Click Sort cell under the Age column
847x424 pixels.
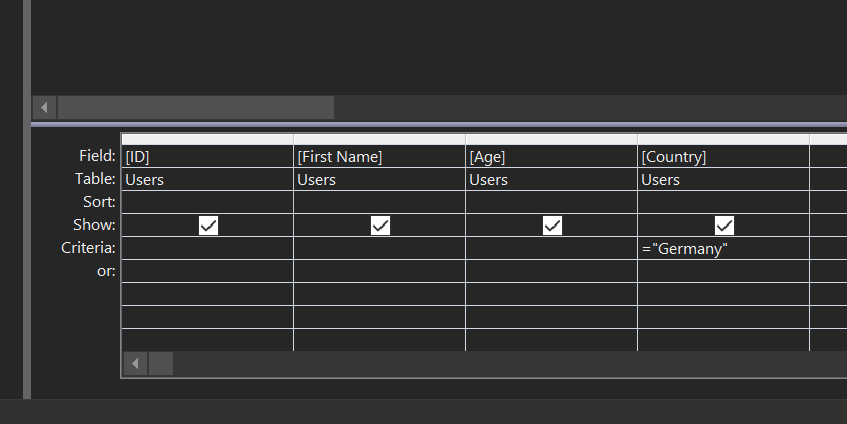[x=551, y=203]
